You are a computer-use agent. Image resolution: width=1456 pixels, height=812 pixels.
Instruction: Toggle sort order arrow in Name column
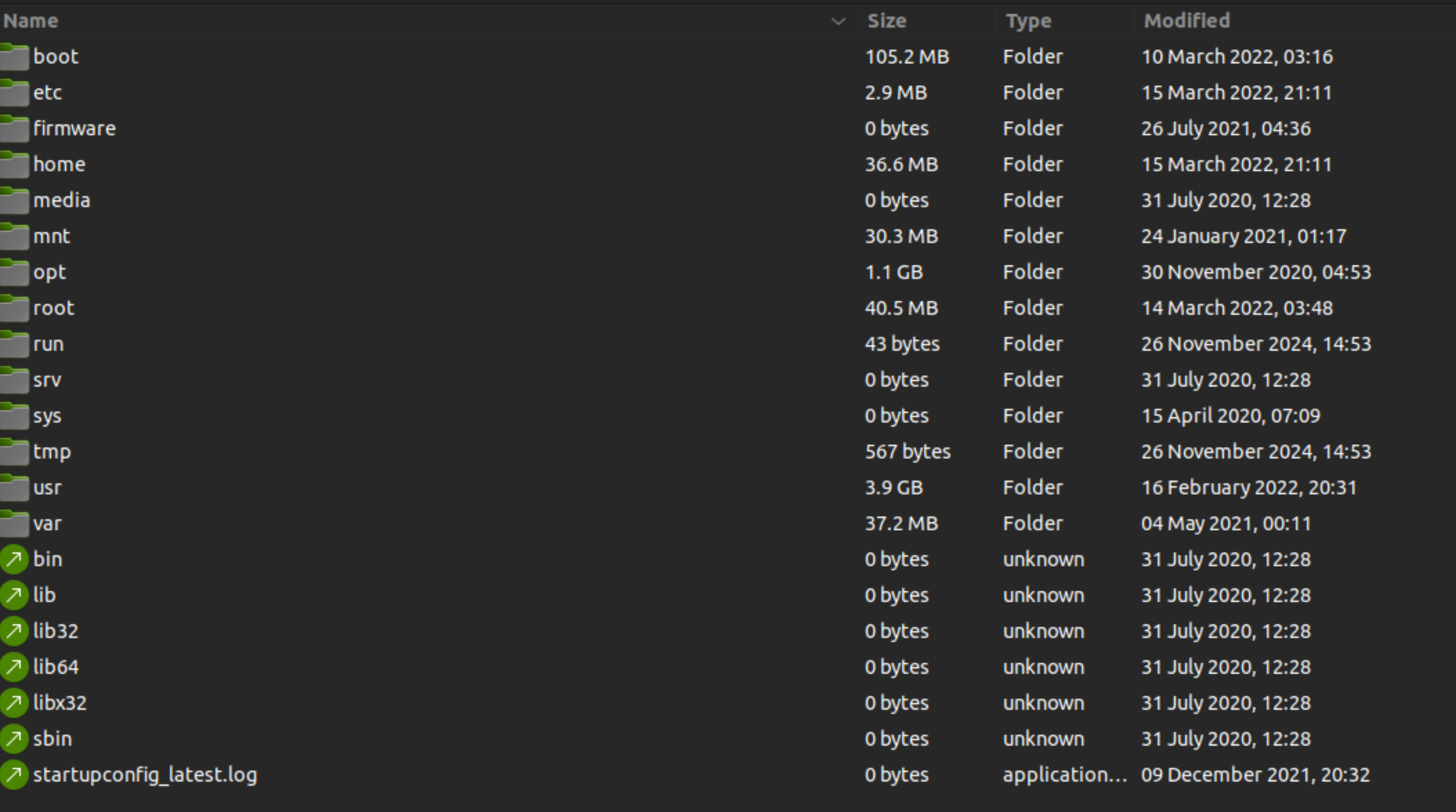[838, 21]
